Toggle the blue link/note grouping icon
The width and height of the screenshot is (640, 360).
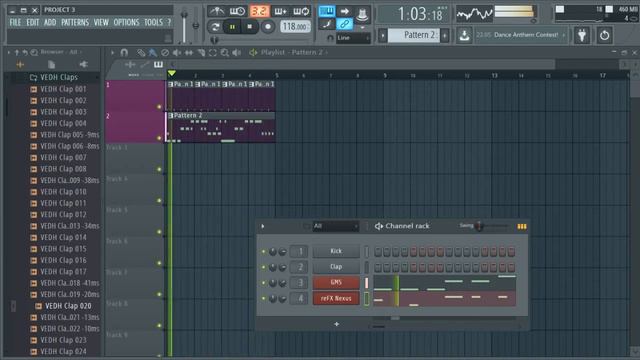(x=345, y=24)
